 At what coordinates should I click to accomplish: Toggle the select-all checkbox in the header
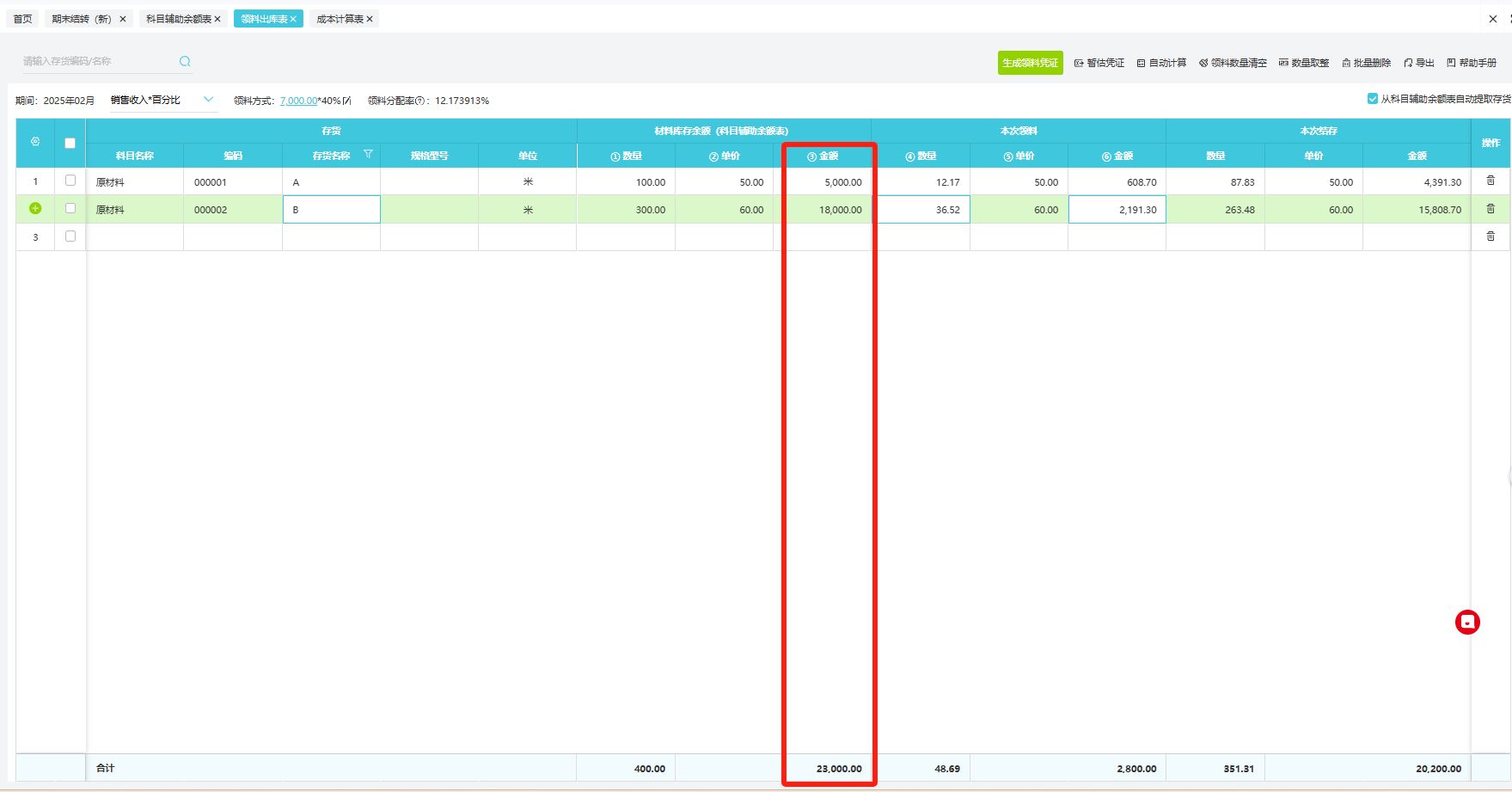[70, 144]
